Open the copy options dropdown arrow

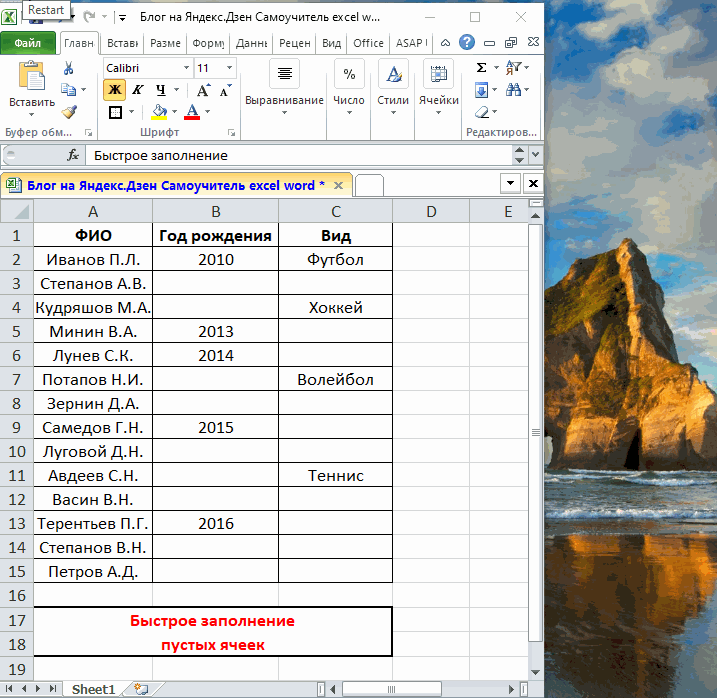click(x=83, y=90)
